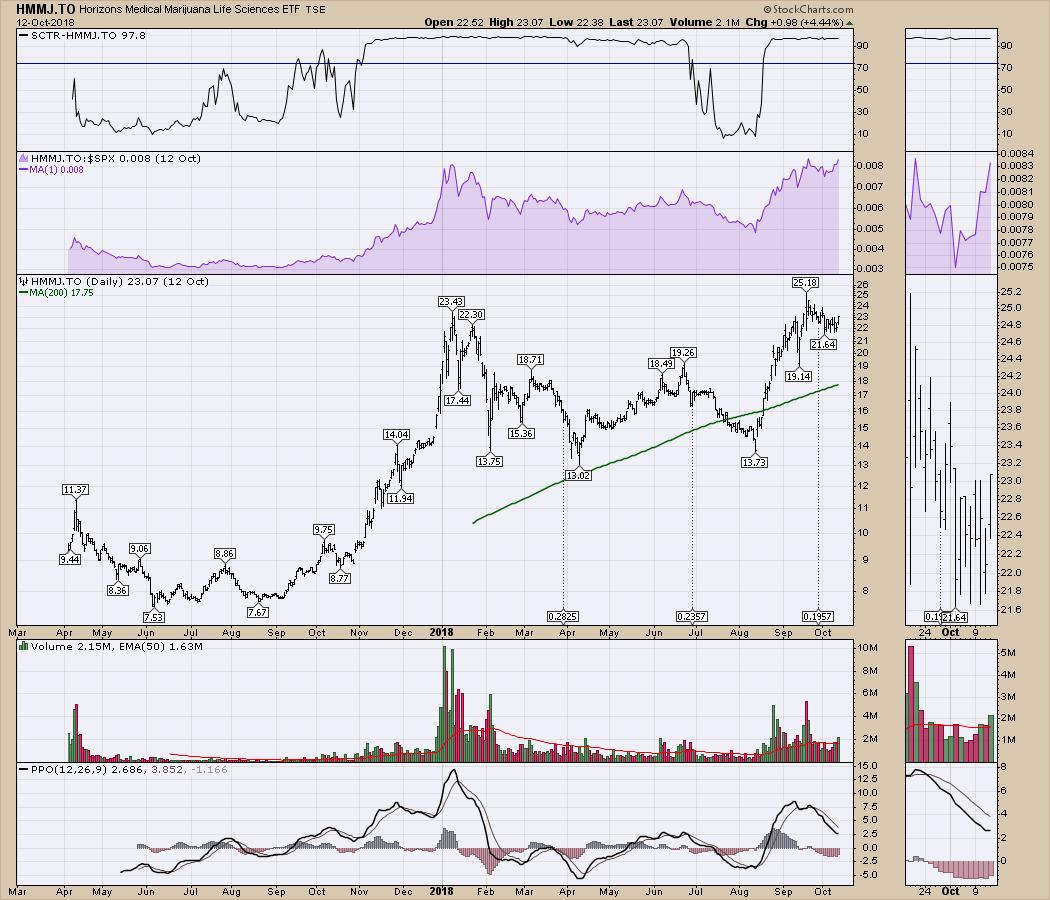
Task: Click the 25.2 label on the zoom price axis
Action: pos(1011,292)
